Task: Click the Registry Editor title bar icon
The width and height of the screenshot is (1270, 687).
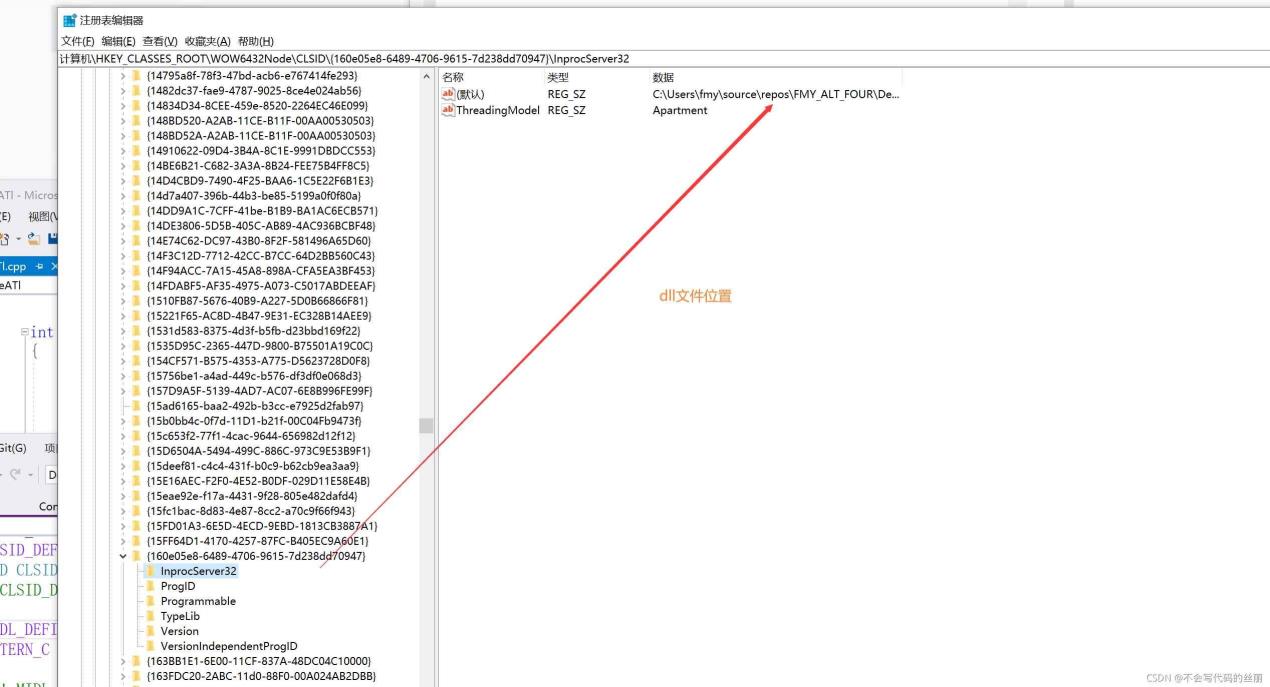Action: pos(70,20)
